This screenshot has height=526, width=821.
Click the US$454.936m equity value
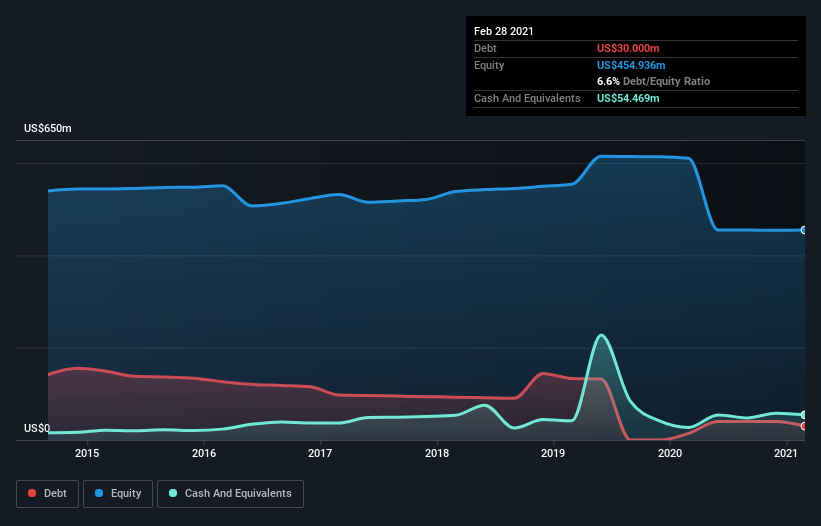(631, 65)
